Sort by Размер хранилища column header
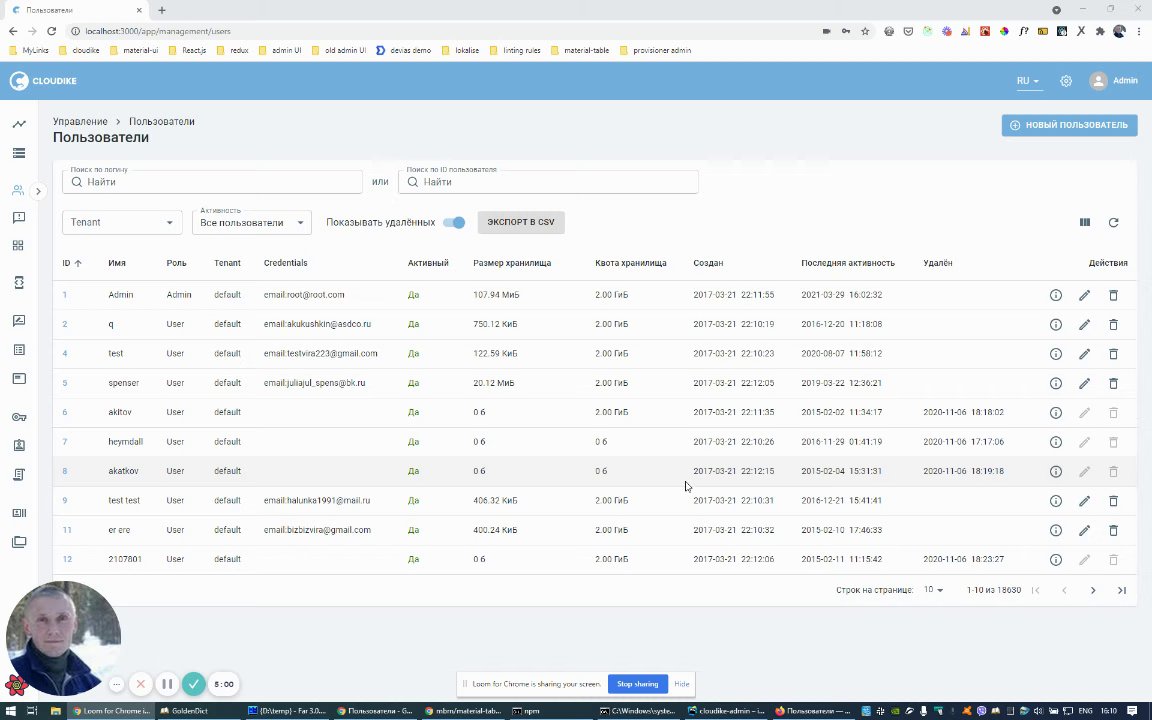1152x720 pixels. point(512,263)
